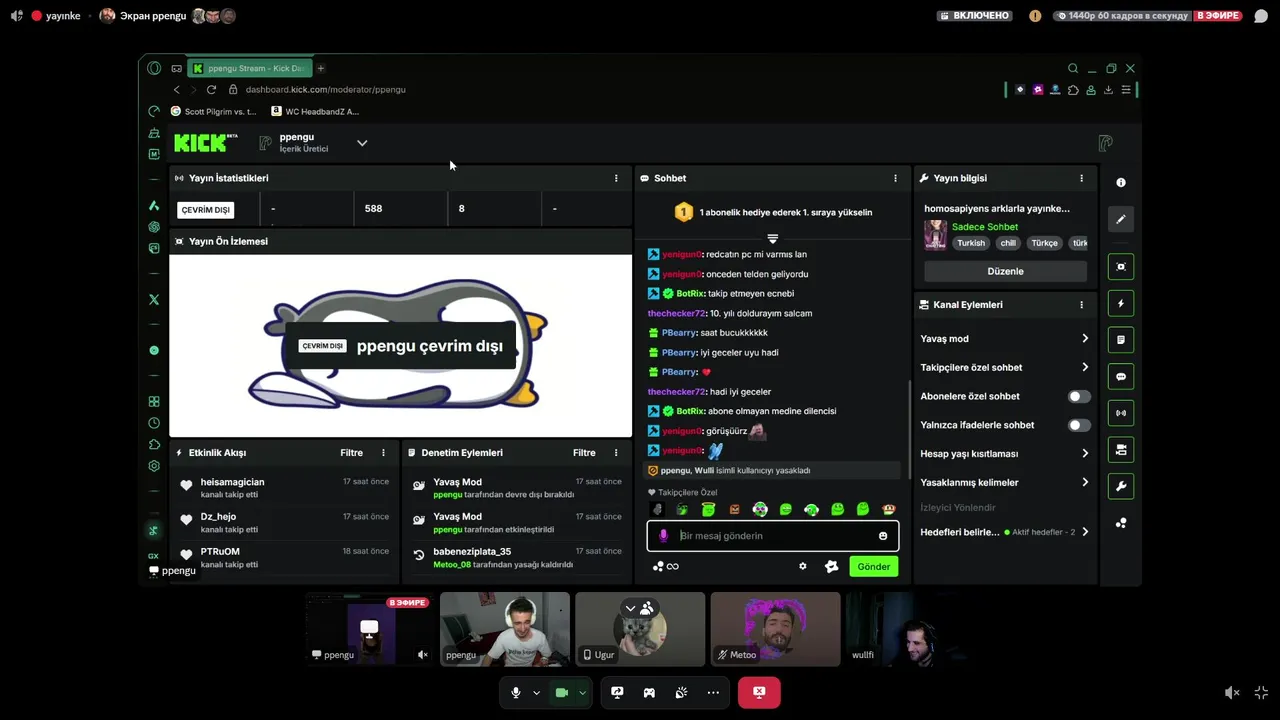Viewport: 1280px width, 720px height.
Task: Unmute the stream volume speaker icon
Action: 1232,693
